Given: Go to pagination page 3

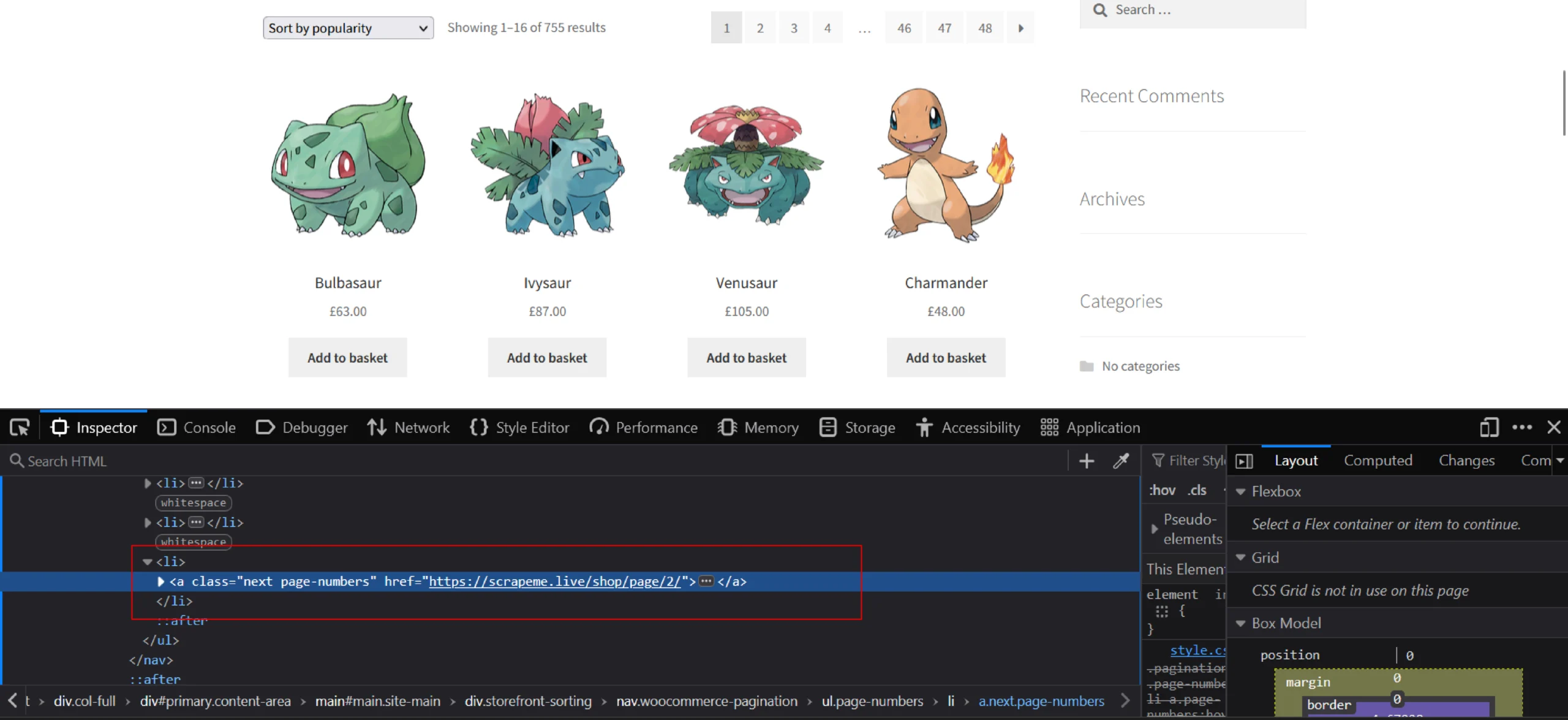Looking at the screenshot, I should click(794, 28).
